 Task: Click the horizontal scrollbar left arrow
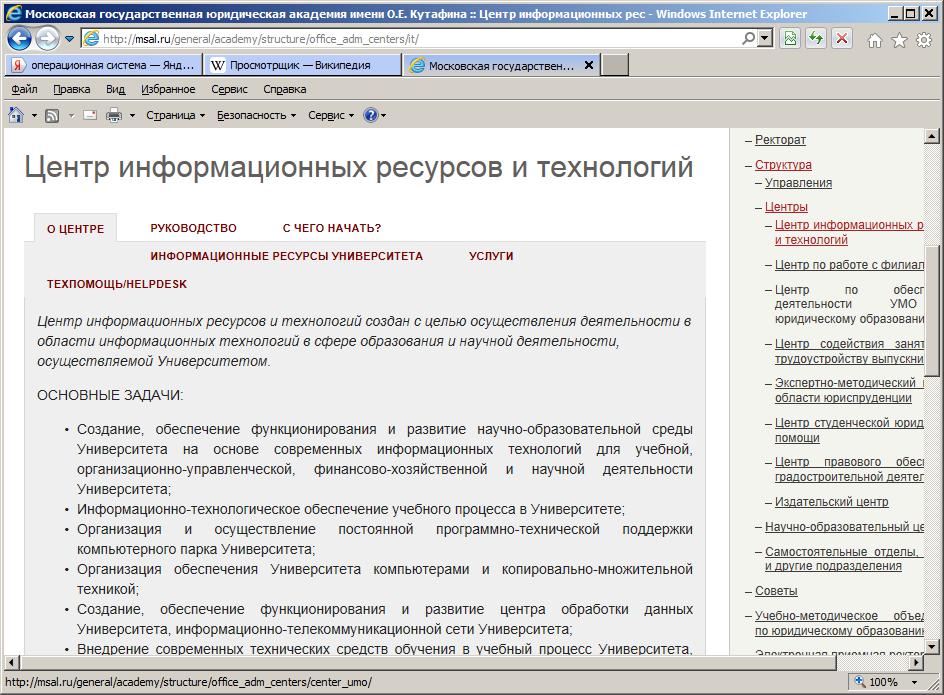[x=12, y=662]
